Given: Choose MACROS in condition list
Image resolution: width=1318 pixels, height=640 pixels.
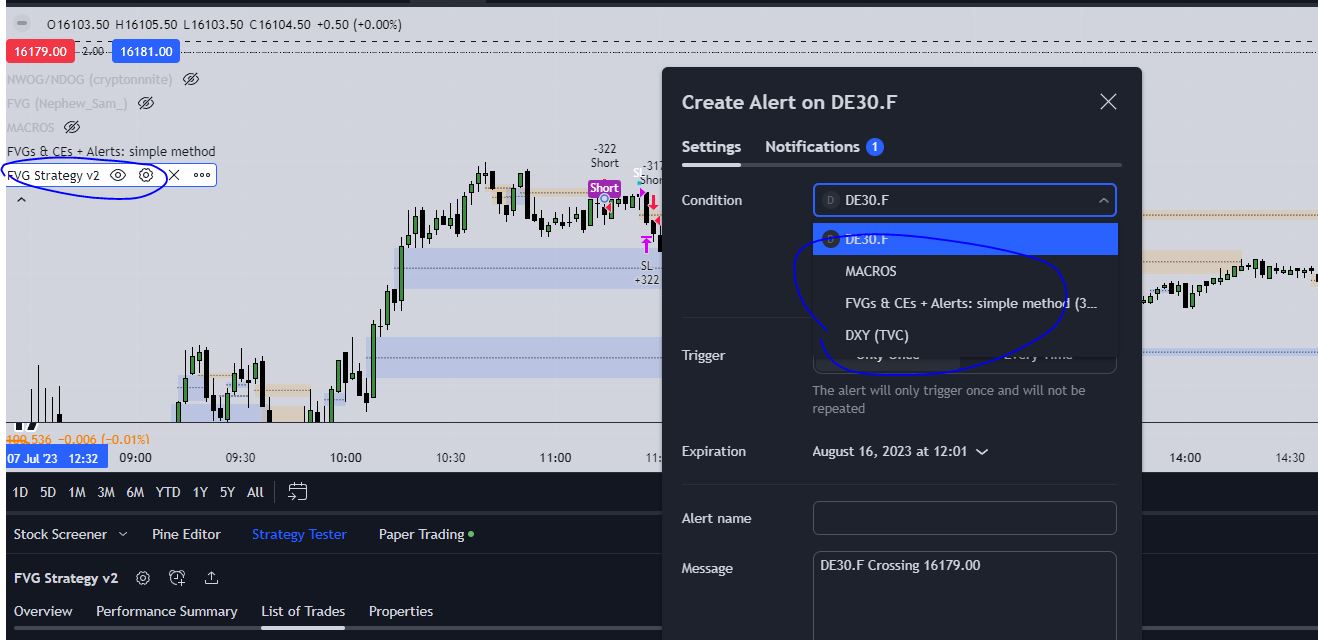Looking at the screenshot, I should point(965,271).
